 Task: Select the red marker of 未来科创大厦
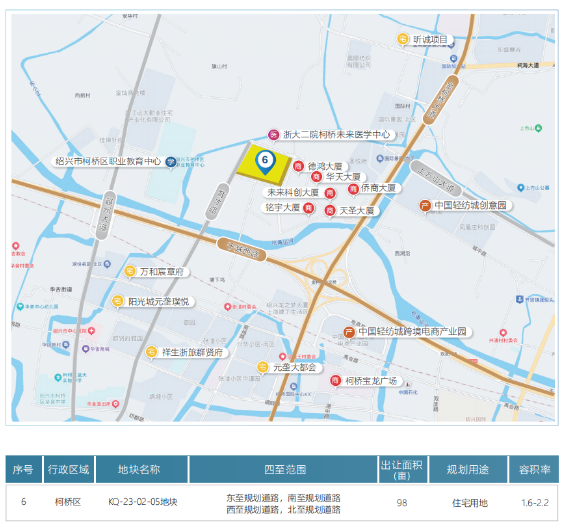(x=329, y=193)
